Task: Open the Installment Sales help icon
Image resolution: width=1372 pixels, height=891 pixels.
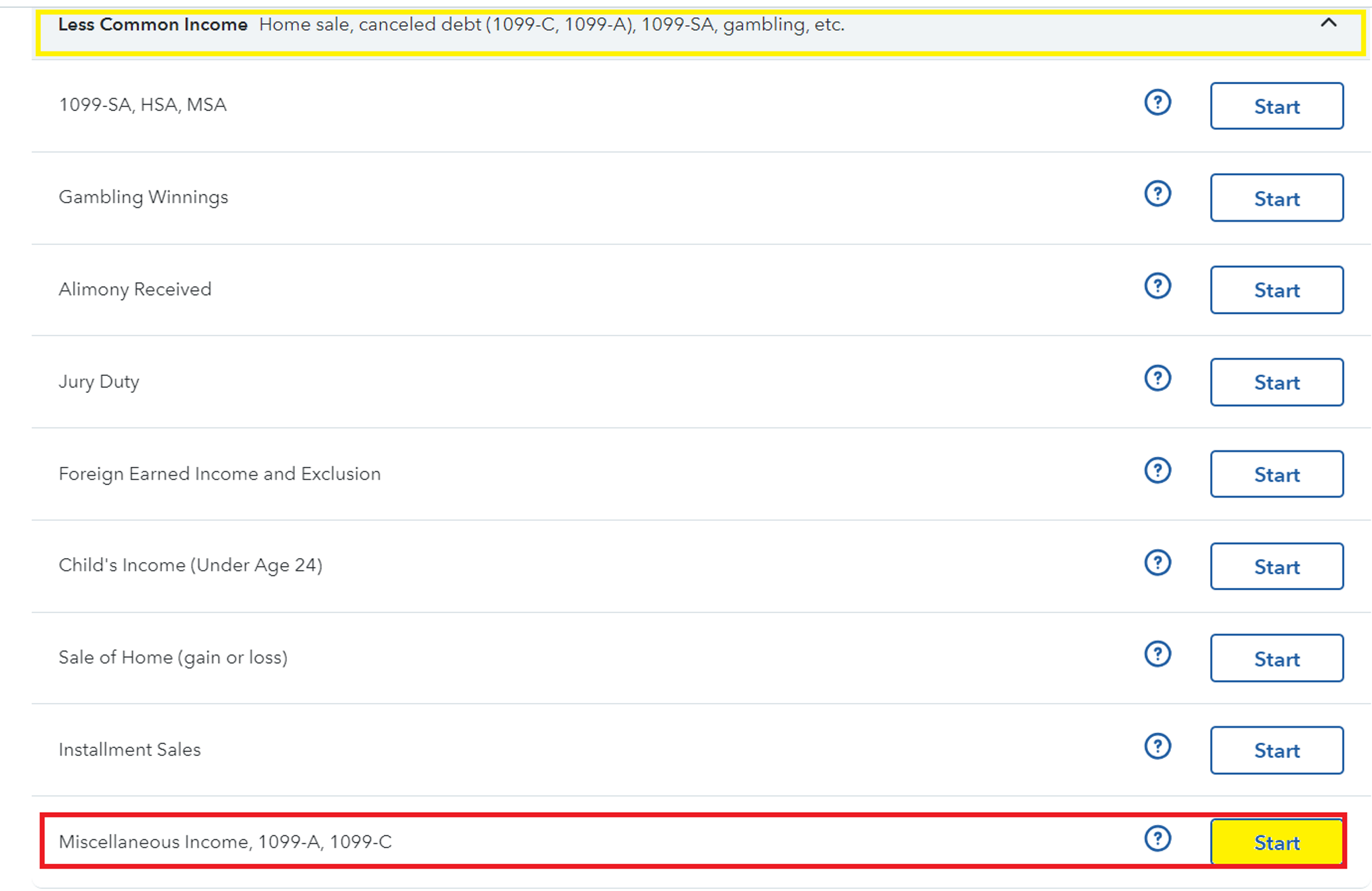Action: click(x=1157, y=747)
